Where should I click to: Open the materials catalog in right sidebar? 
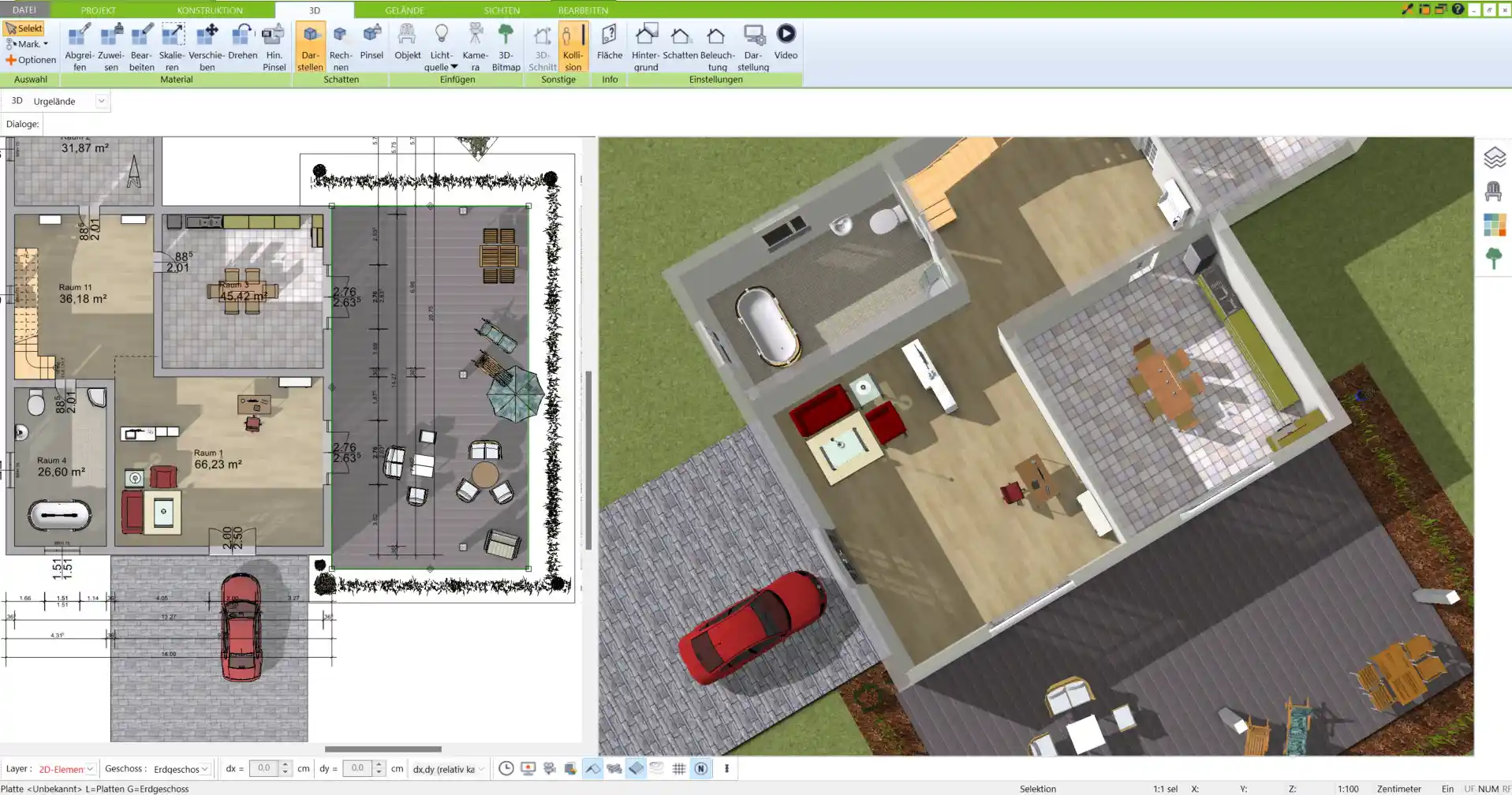pyautogui.click(x=1494, y=225)
